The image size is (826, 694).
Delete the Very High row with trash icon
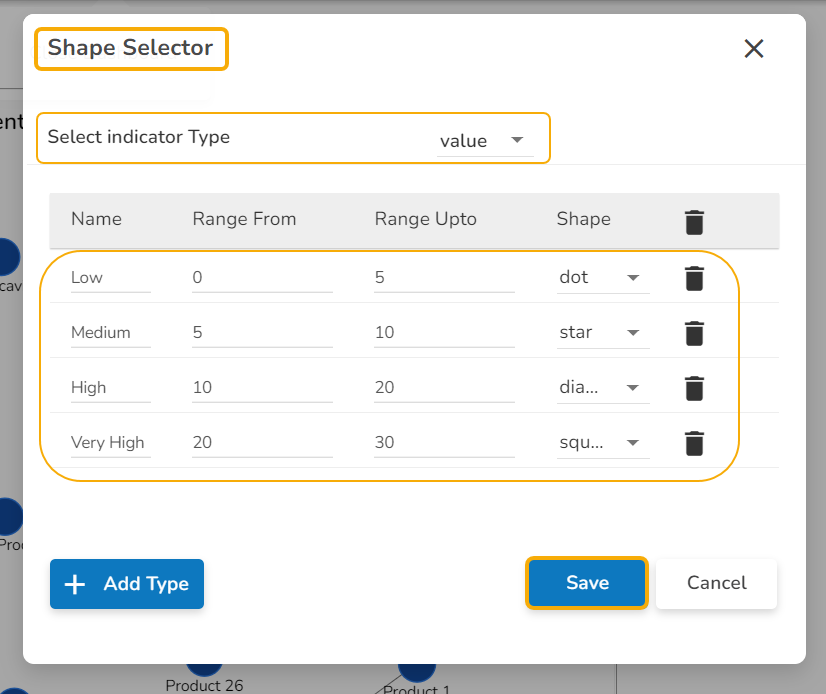coord(695,443)
